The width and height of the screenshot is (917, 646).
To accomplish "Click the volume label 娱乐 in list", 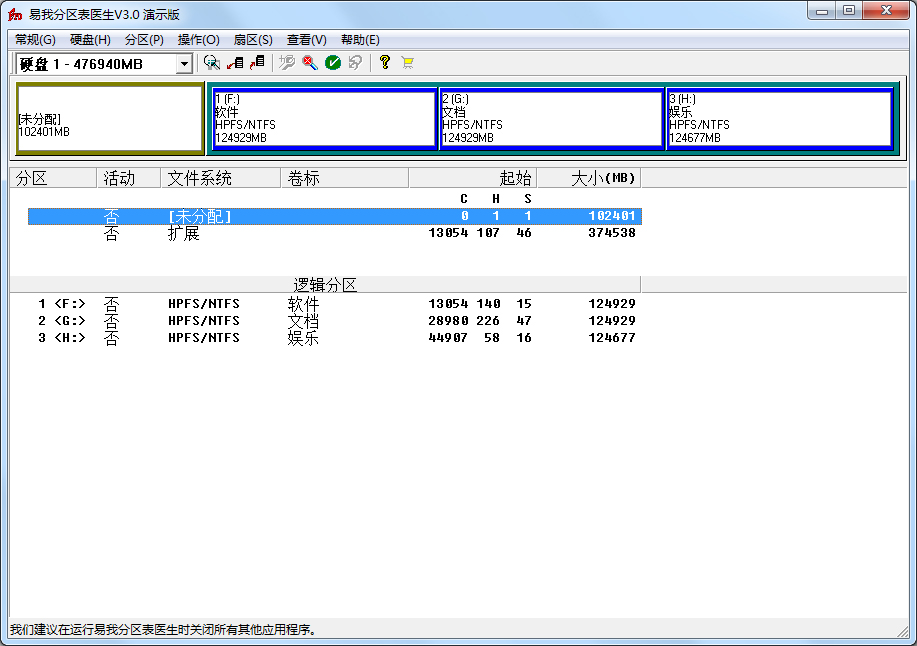I will (x=303, y=338).
